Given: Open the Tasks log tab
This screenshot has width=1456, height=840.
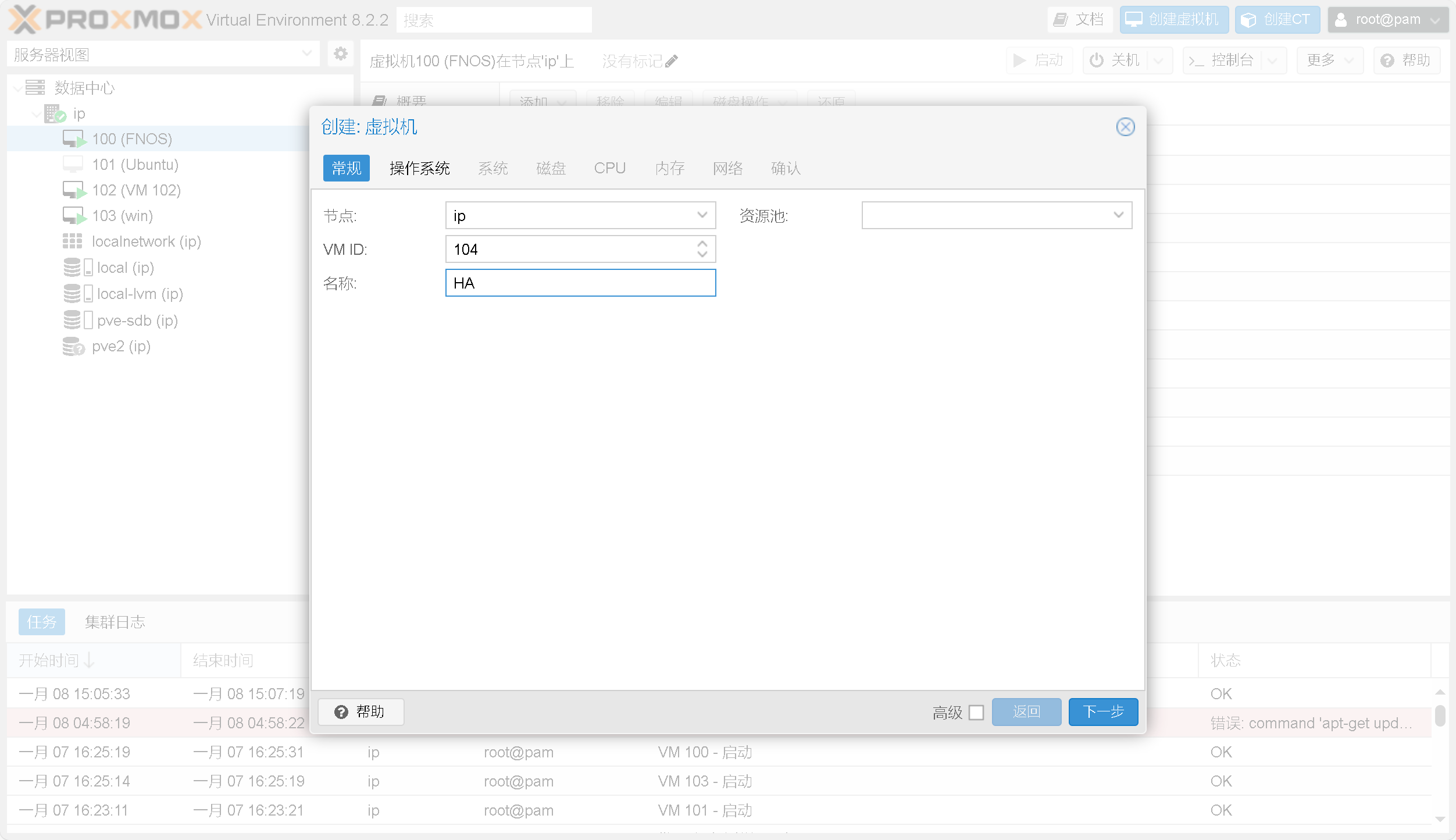Looking at the screenshot, I should click(x=42, y=622).
